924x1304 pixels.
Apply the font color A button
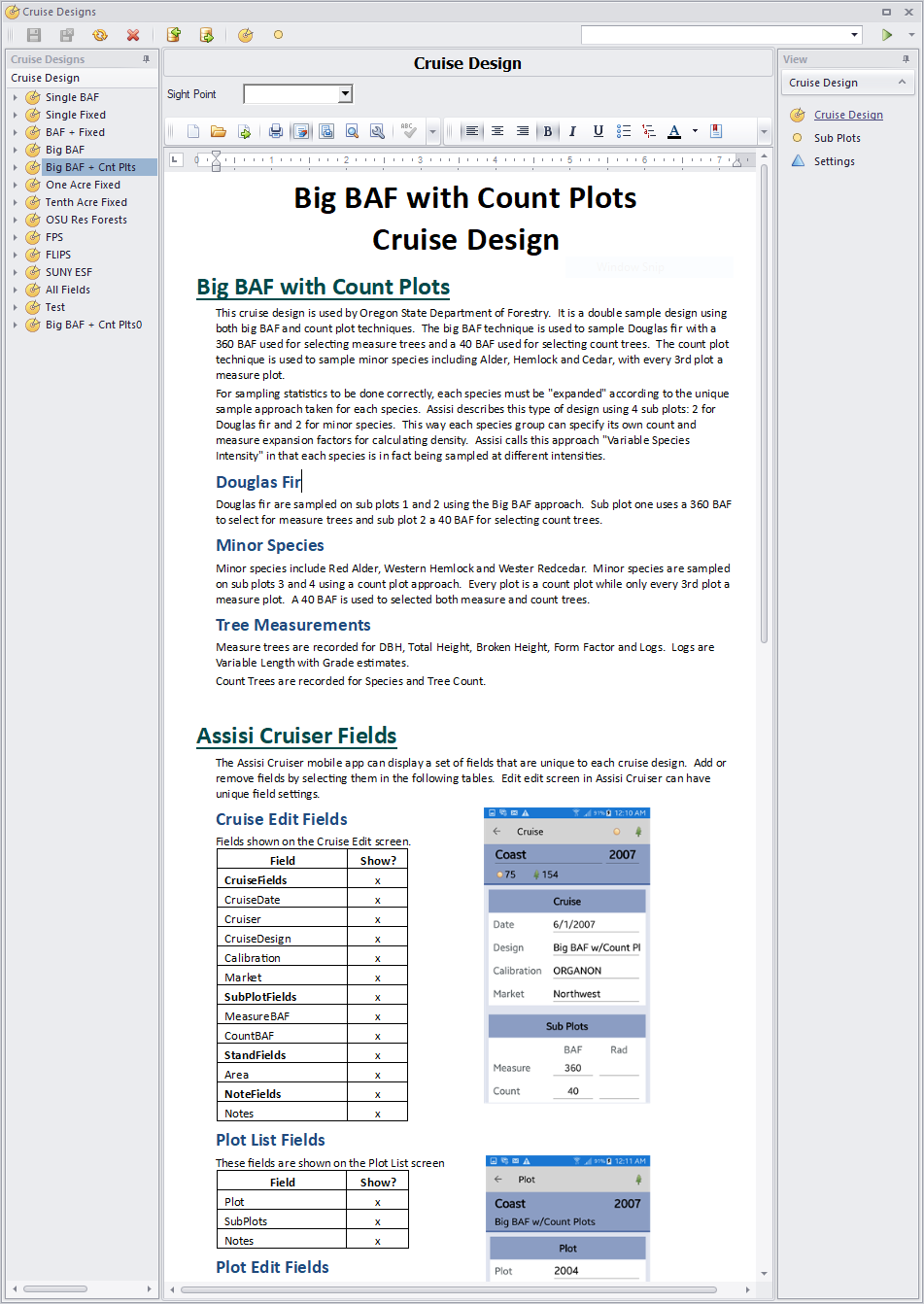pos(674,131)
